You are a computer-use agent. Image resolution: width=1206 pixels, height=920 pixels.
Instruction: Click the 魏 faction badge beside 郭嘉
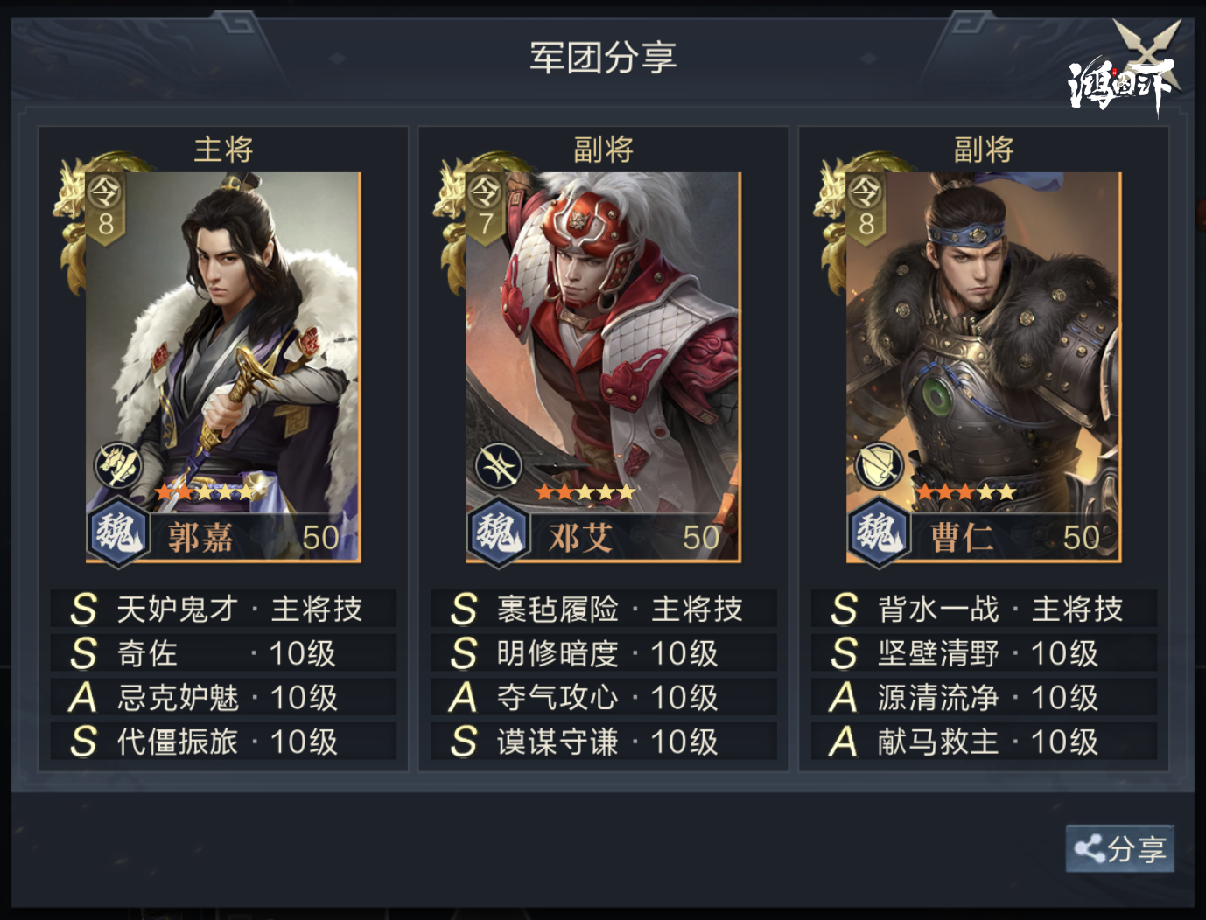[119, 536]
